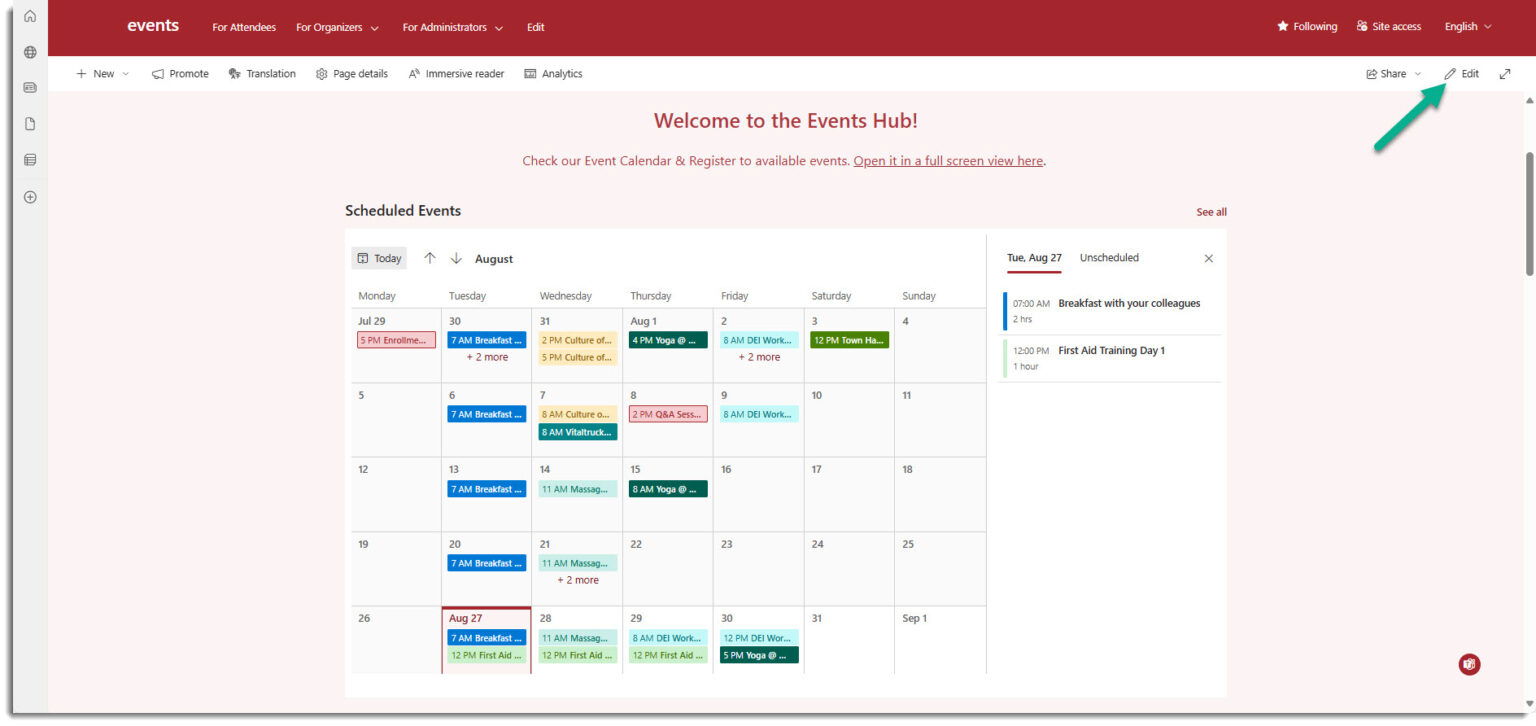Open the My Sites globe icon
1536x726 pixels.
[x=29, y=51]
